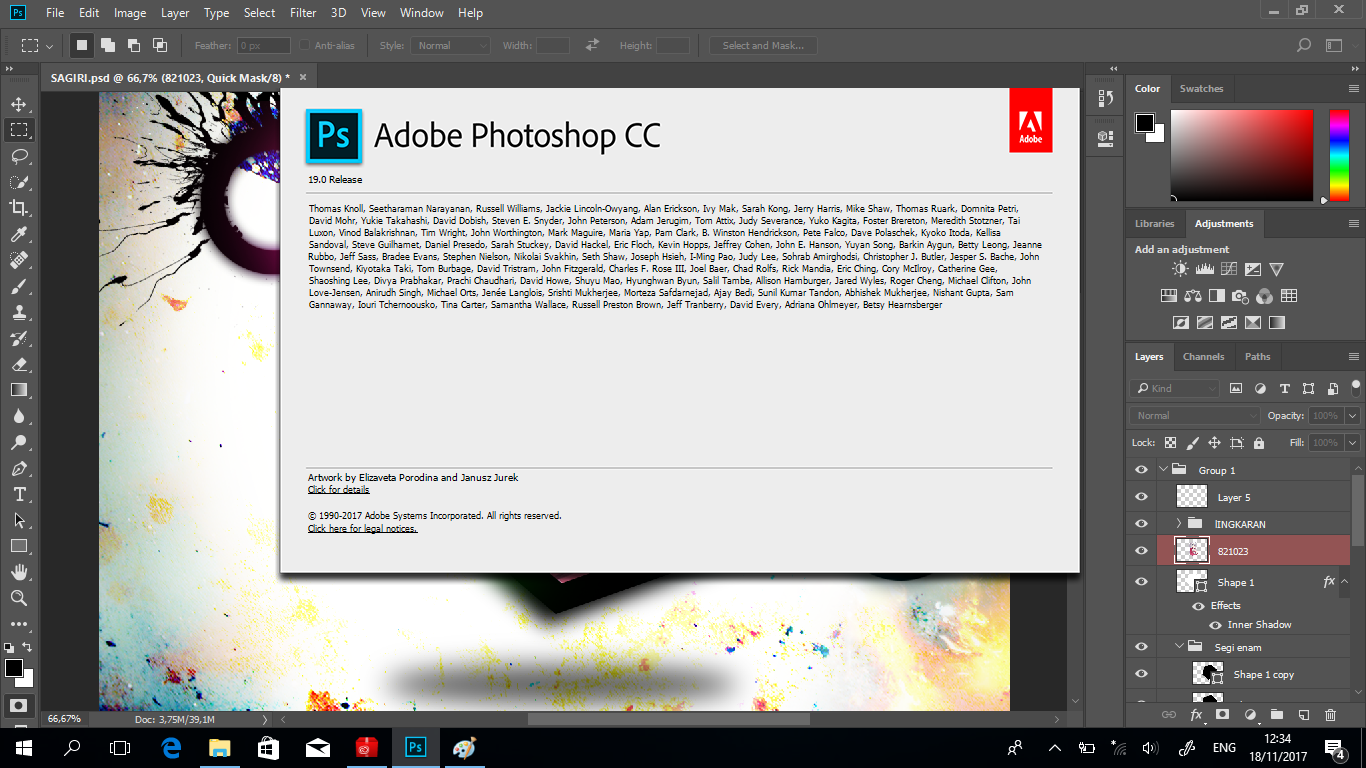Click the Feather input field
The width and height of the screenshot is (1366, 768).
[x=264, y=45]
